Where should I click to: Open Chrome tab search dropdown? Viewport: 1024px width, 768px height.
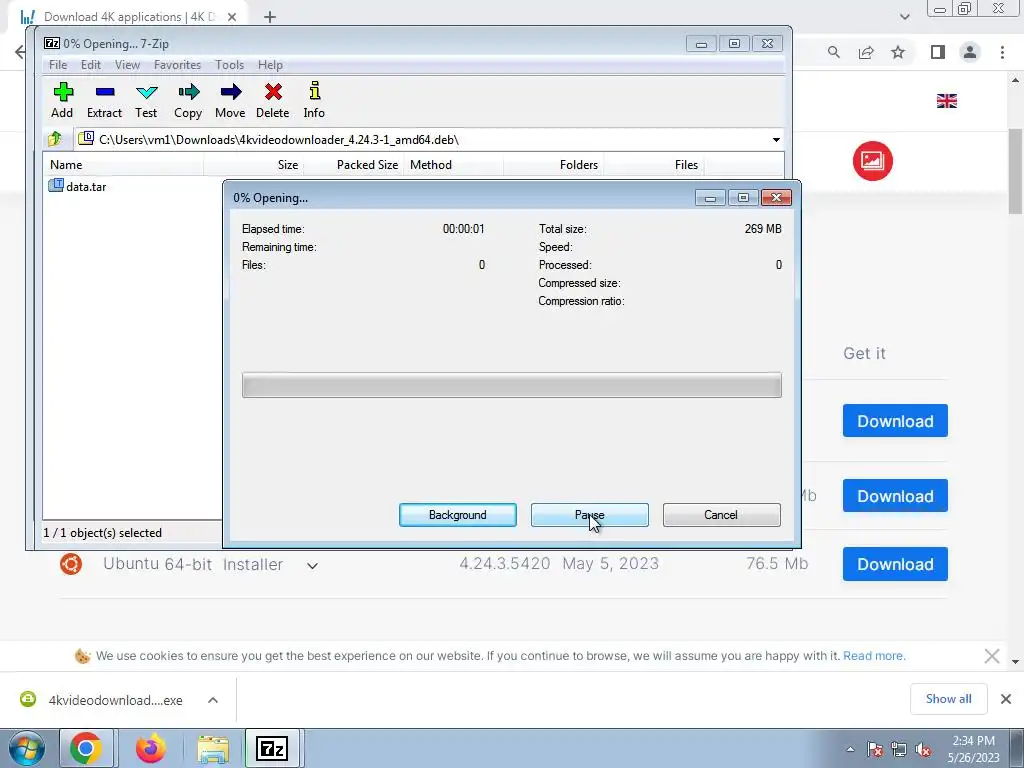point(904,16)
